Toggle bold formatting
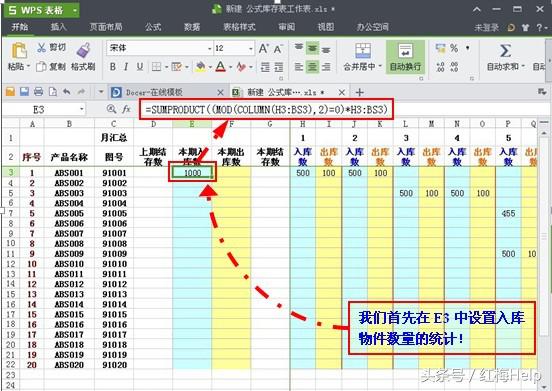This screenshot has height=391, width=552. tap(113, 67)
